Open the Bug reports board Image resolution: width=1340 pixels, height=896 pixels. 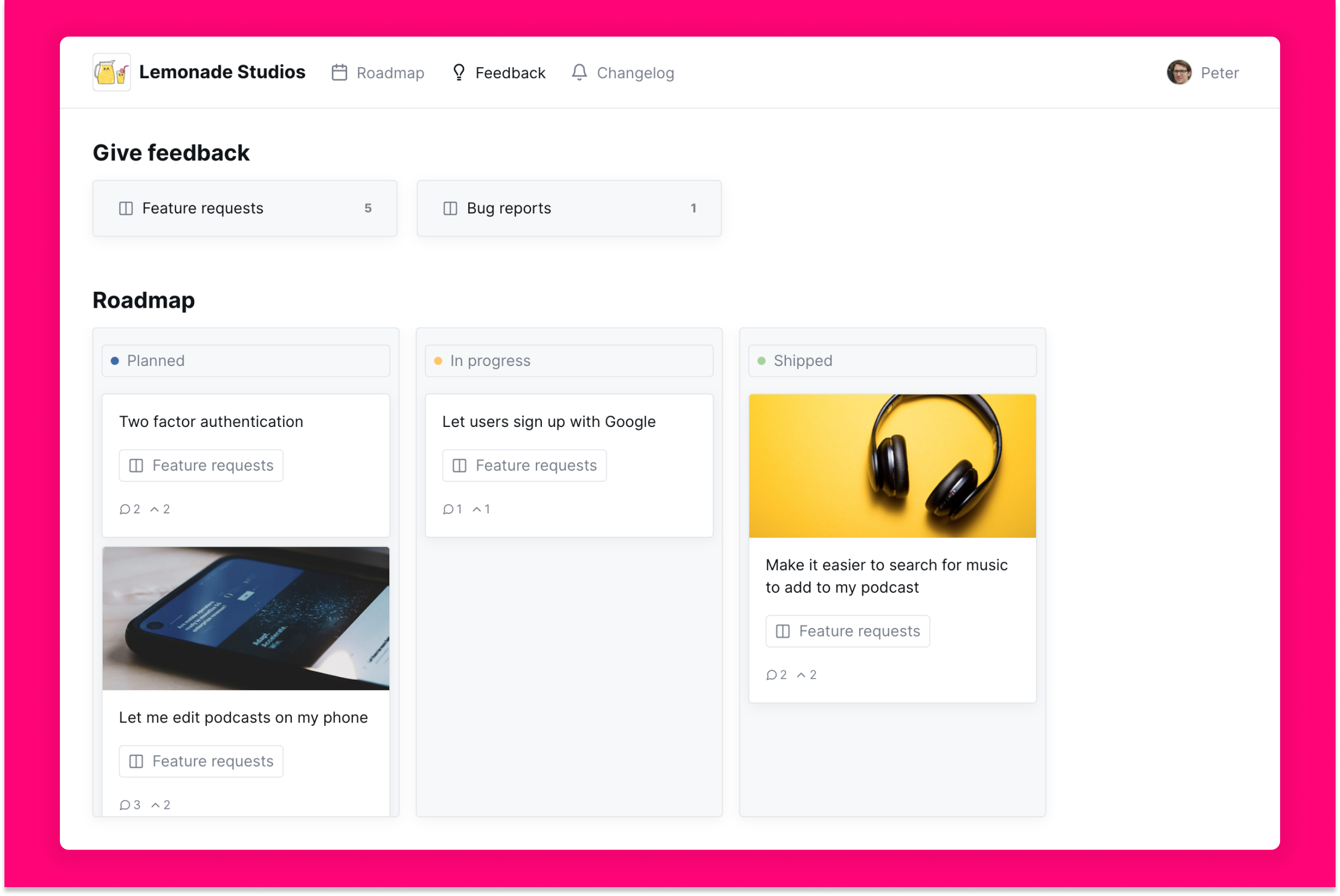pos(569,208)
